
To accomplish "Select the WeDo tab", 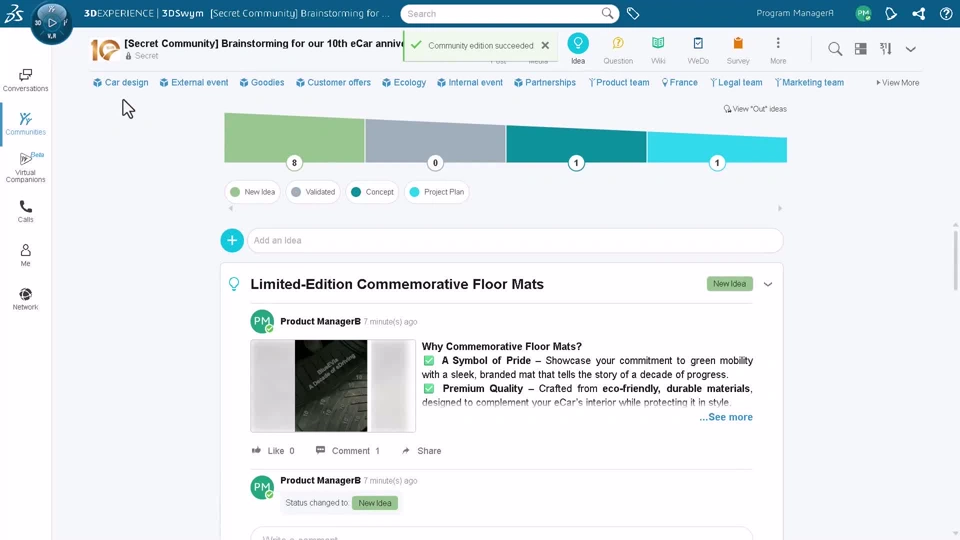I will (x=698, y=49).
